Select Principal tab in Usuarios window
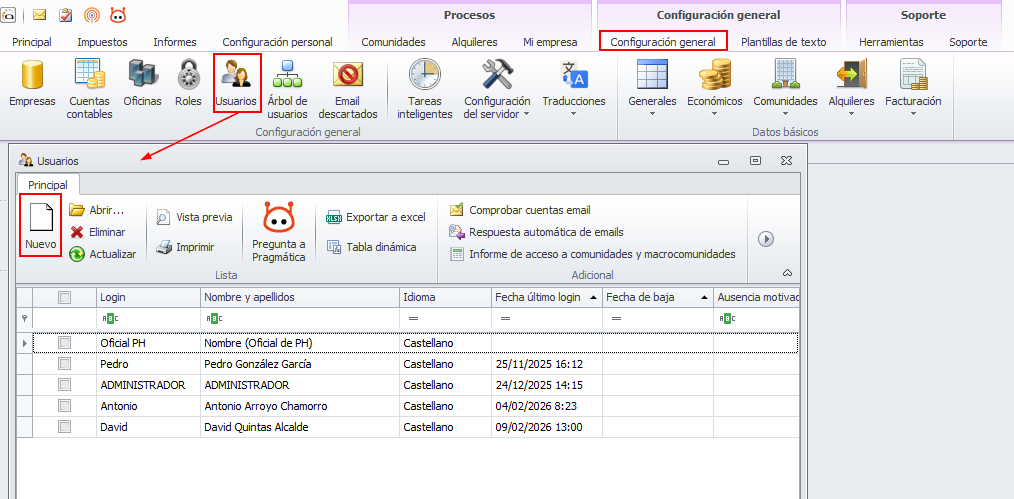The height and width of the screenshot is (499, 1014). pos(48,185)
